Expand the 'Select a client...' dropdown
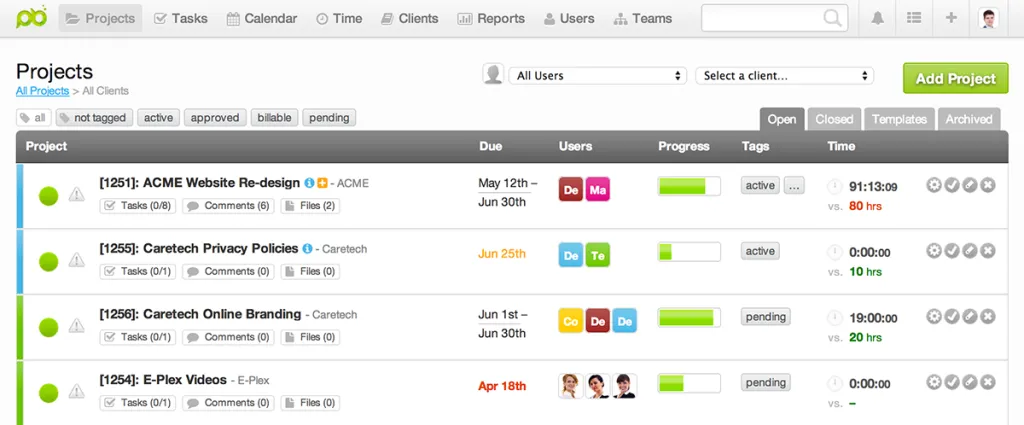The height and width of the screenshot is (425, 1024). click(784, 76)
